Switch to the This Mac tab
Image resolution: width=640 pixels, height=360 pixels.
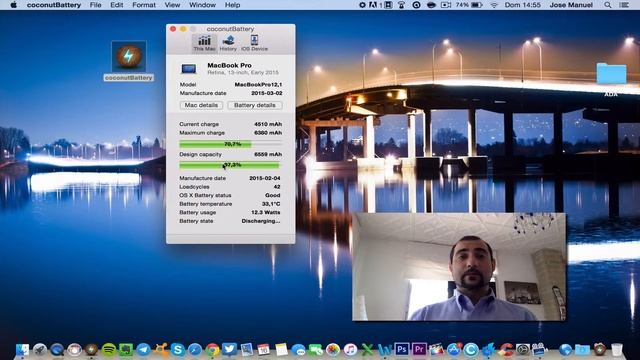[x=204, y=43]
